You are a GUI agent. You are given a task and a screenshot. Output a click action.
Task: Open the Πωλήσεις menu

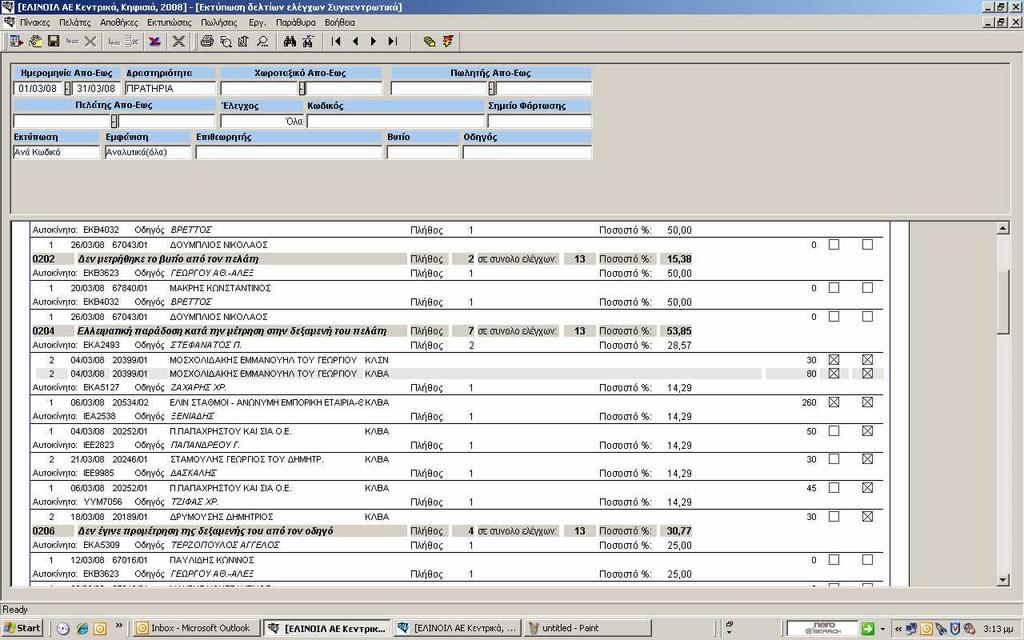[219, 22]
